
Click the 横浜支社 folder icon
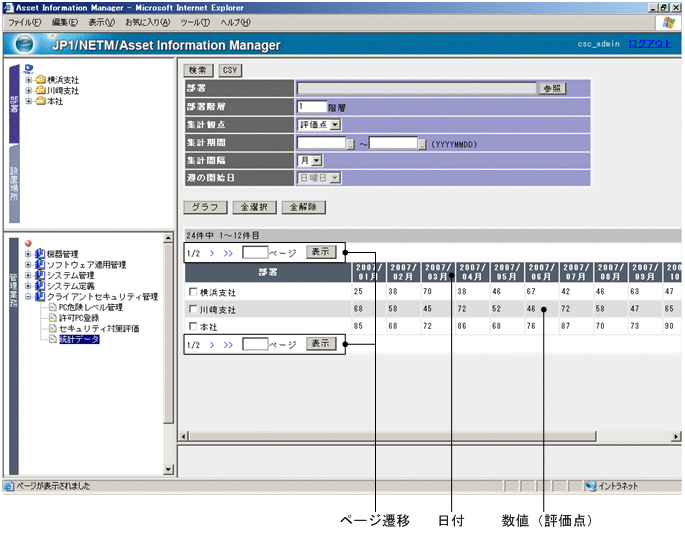(40, 80)
